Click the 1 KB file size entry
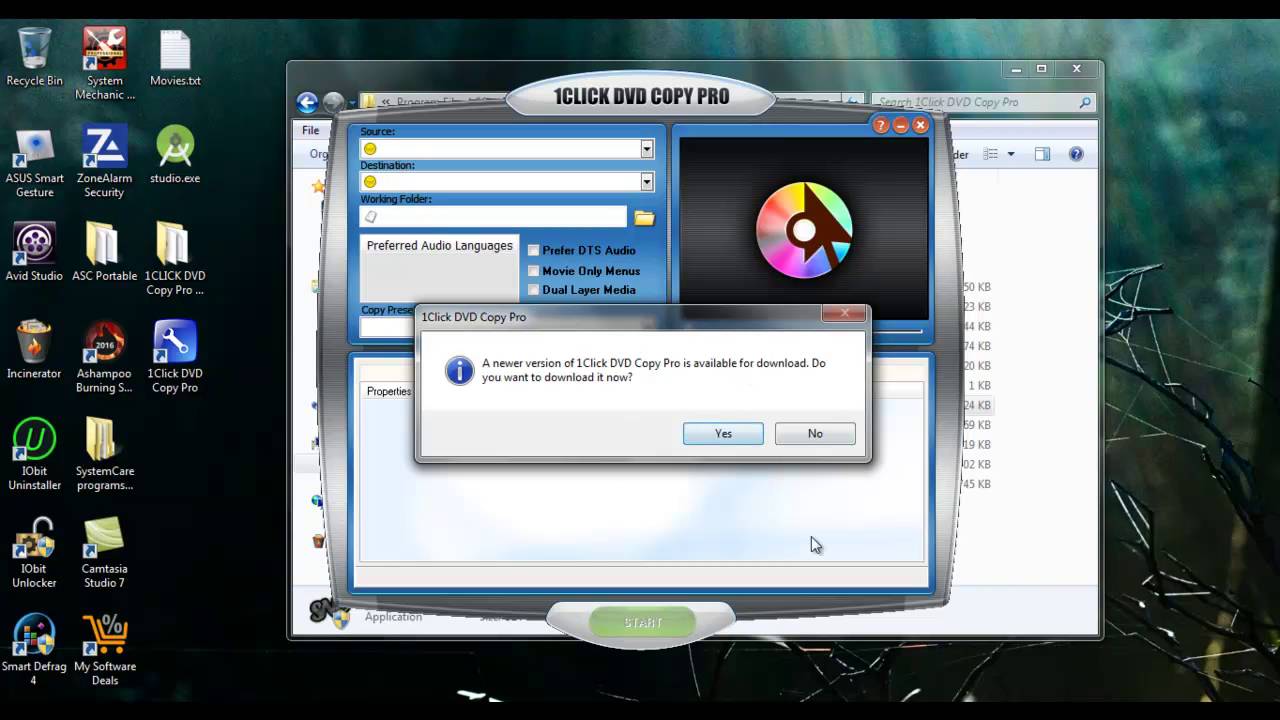The image size is (1280, 720). coord(980,385)
